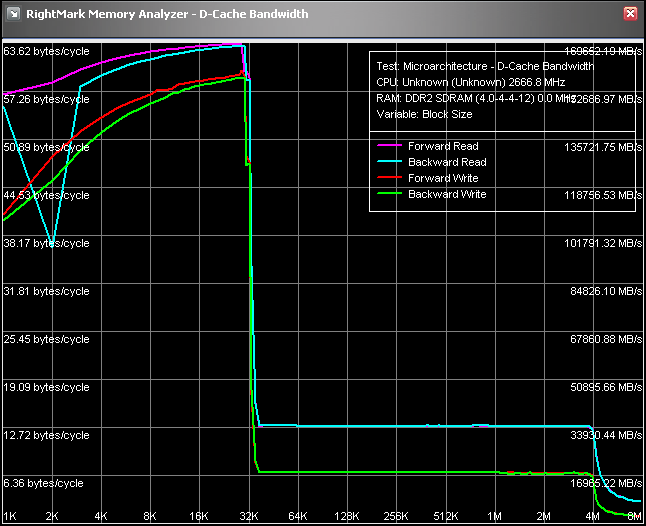Image resolution: width=646 pixels, height=526 pixels.
Task: Select the Backward Read legend label
Action: click(447, 162)
